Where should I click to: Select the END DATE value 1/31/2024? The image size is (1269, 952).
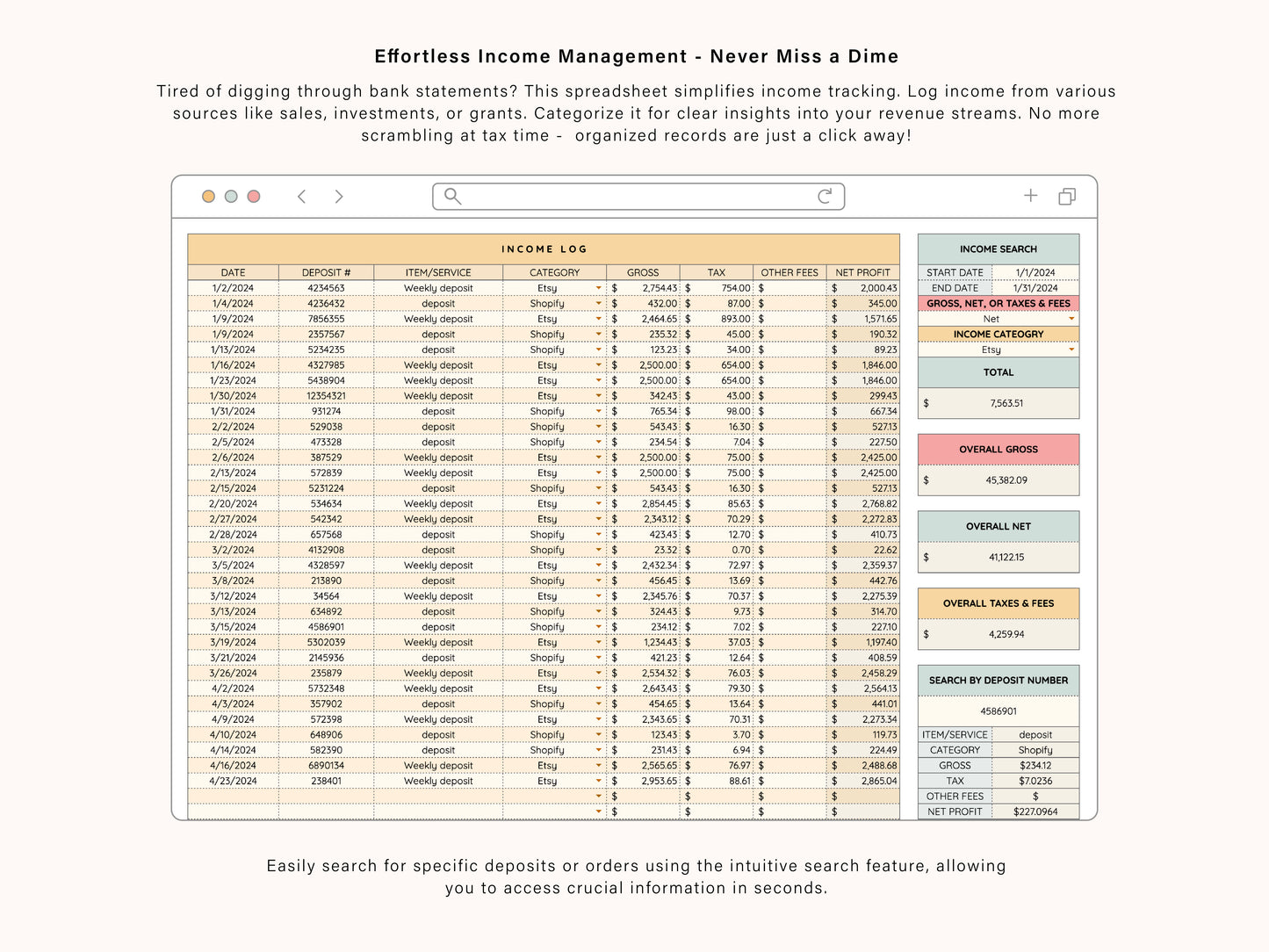1035,288
